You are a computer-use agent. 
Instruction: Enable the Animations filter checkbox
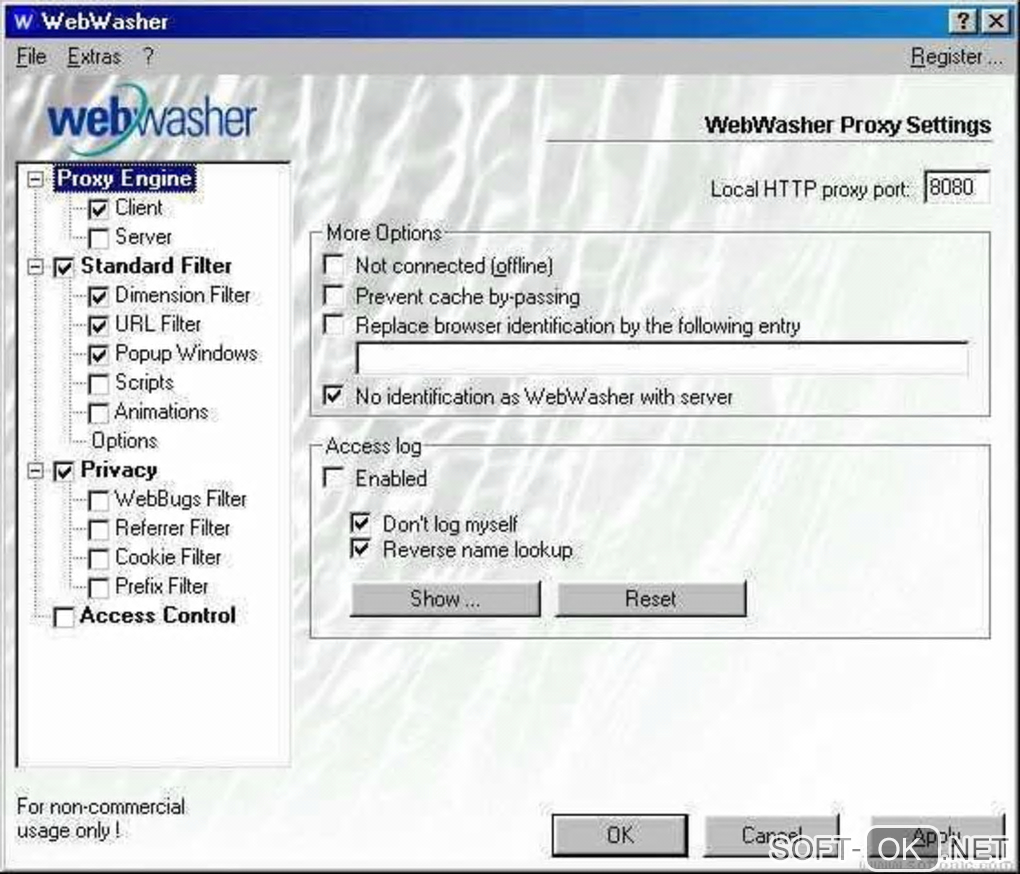98,414
